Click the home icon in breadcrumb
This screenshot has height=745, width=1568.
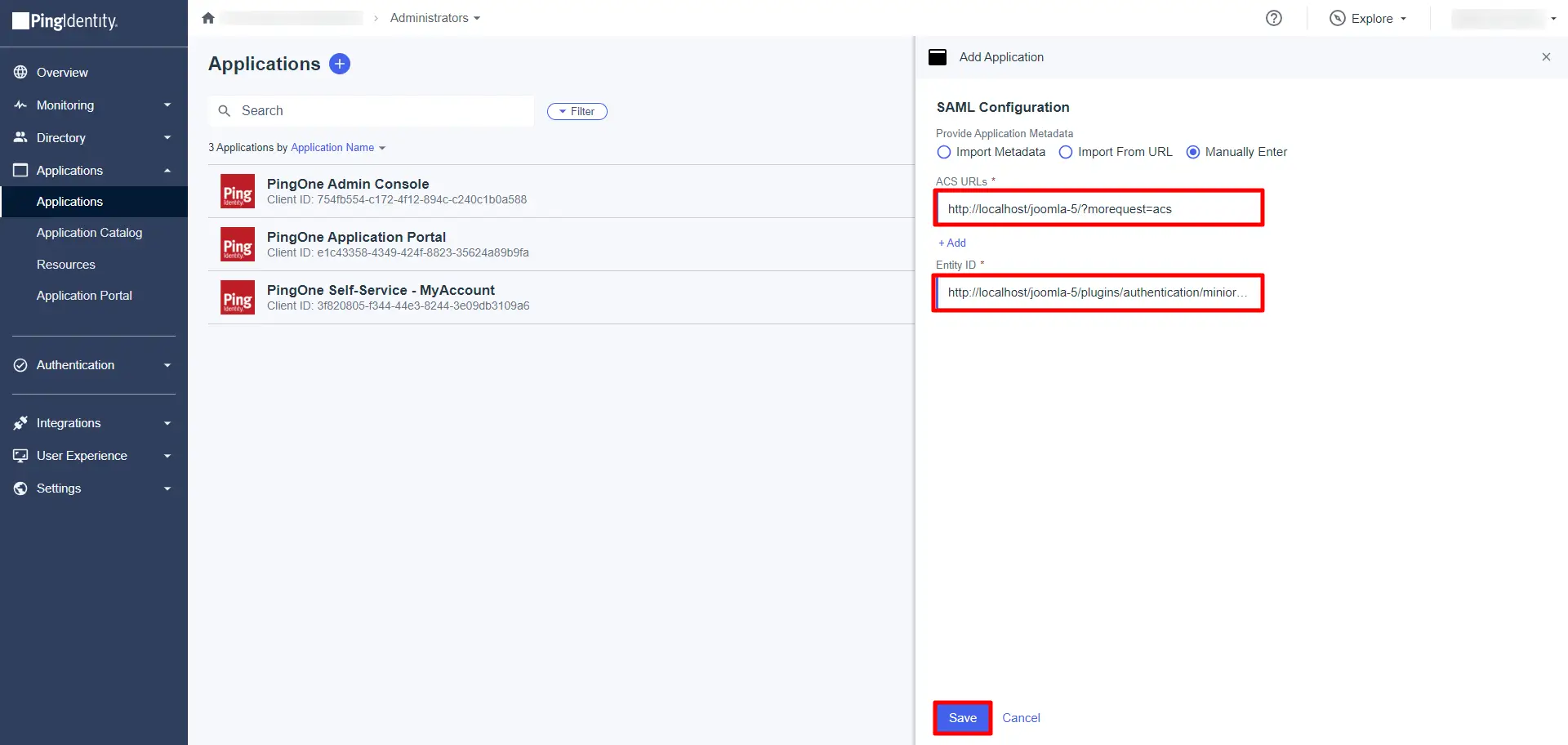pos(208,18)
